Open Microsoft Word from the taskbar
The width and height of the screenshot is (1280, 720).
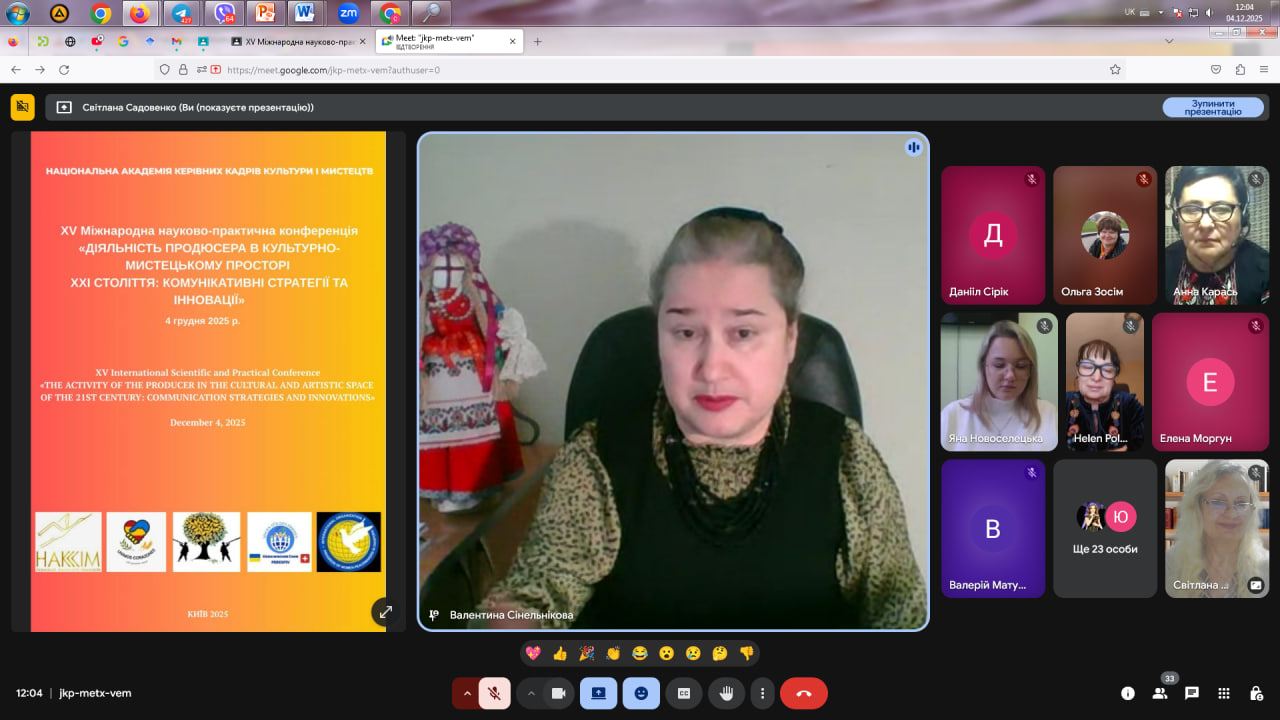pos(305,14)
